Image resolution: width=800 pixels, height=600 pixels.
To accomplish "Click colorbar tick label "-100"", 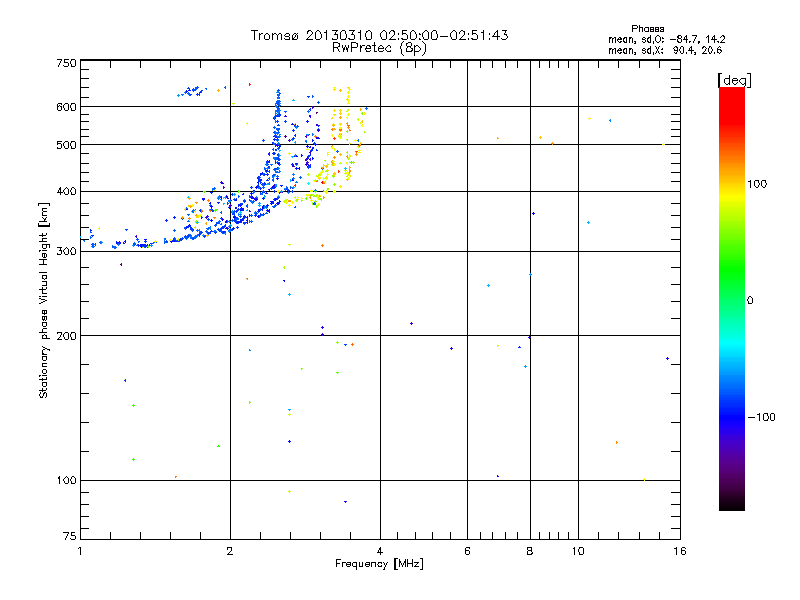I will pyautogui.click(x=761, y=417).
